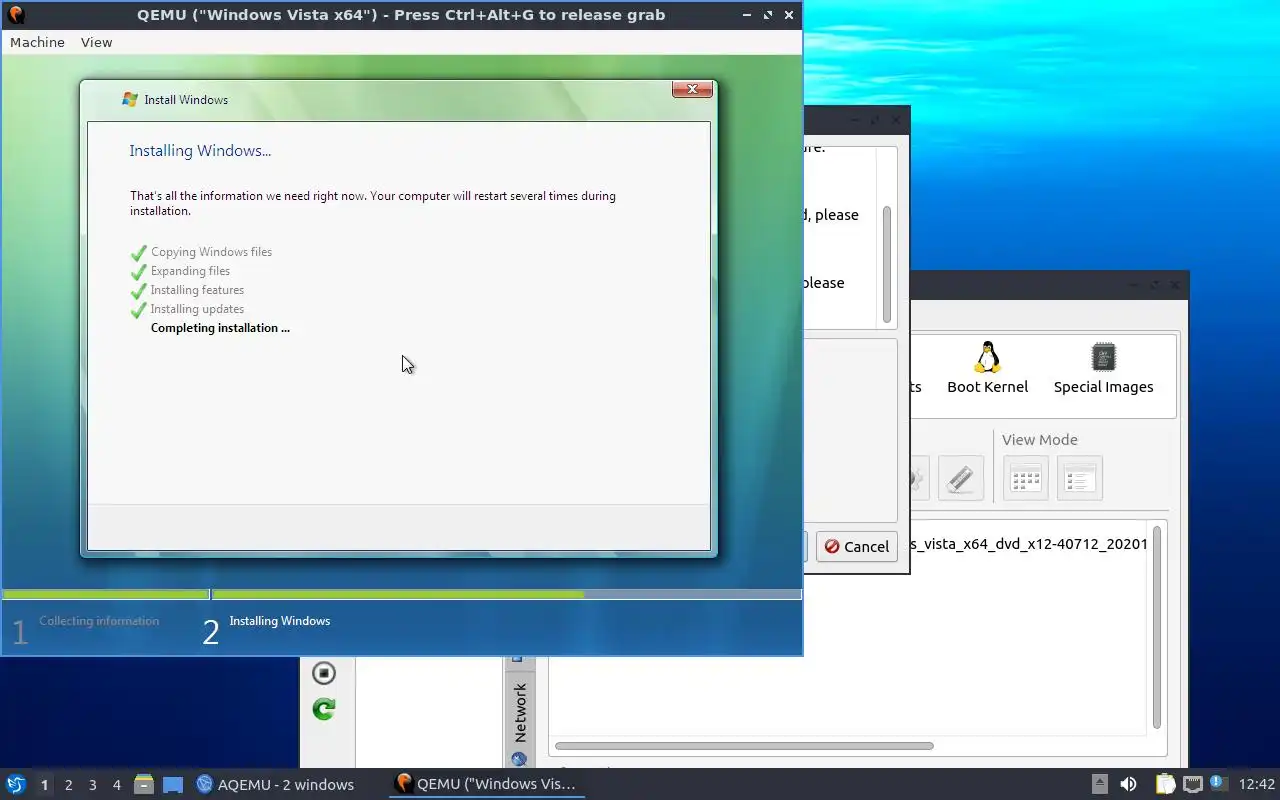Viewport: 1280px width, 800px height.
Task: Click the Cancel button in AQEMU dialog
Action: pos(856,546)
